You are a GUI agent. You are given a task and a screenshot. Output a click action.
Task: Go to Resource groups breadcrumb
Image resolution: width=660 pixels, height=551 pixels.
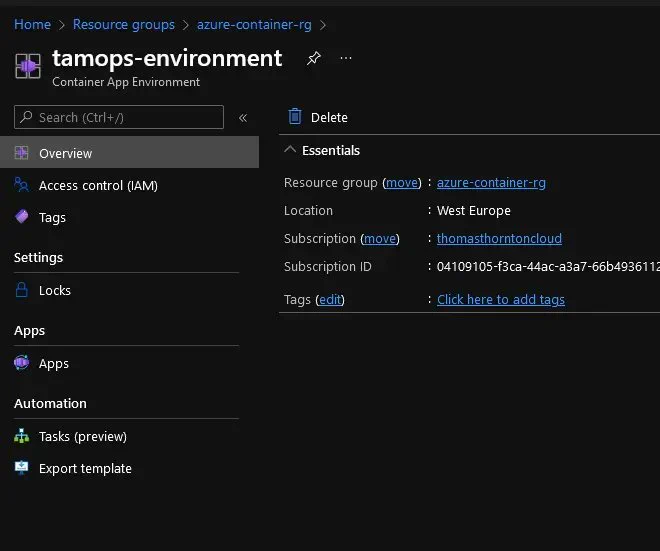124,24
